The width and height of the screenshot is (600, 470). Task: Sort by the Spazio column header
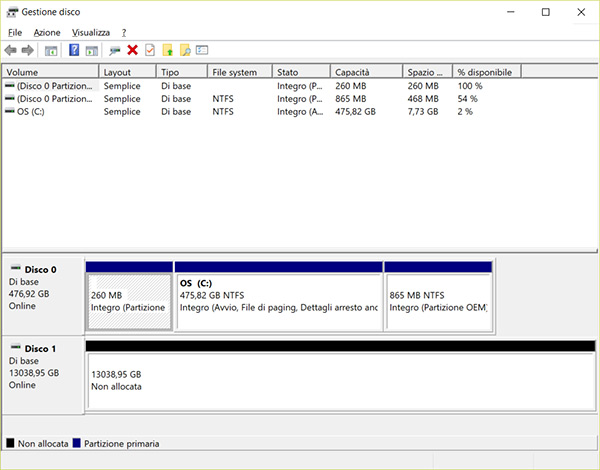pos(427,72)
